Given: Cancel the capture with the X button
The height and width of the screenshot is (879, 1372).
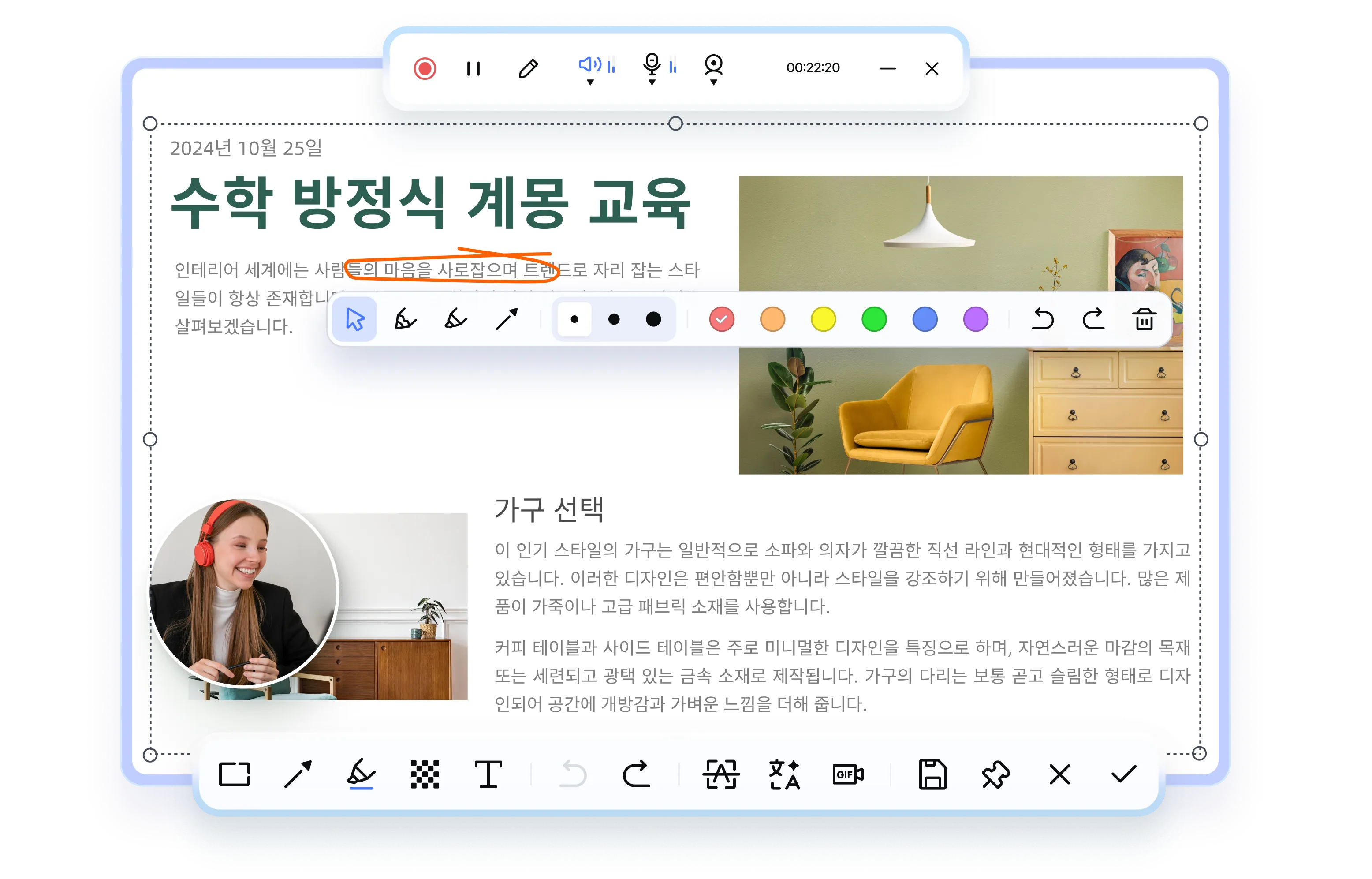Looking at the screenshot, I should pyautogui.click(x=1058, y=775).
